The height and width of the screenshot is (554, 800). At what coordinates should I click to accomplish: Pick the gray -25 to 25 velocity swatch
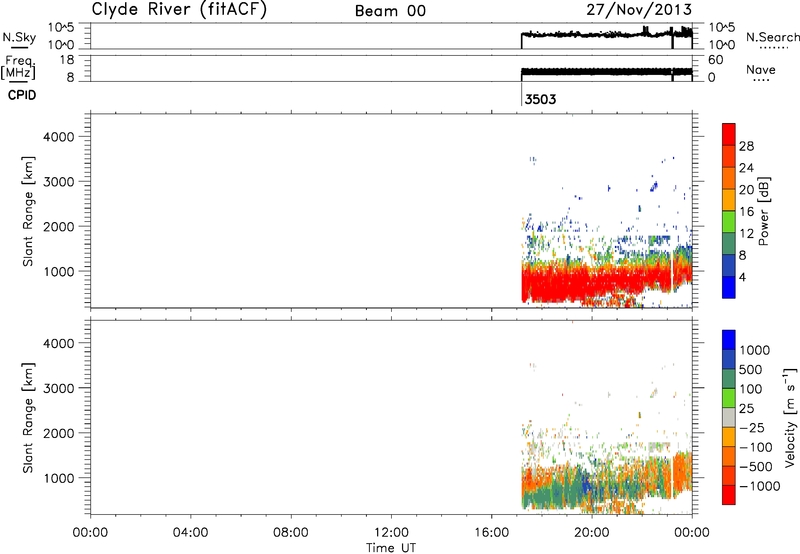point(729,418)
